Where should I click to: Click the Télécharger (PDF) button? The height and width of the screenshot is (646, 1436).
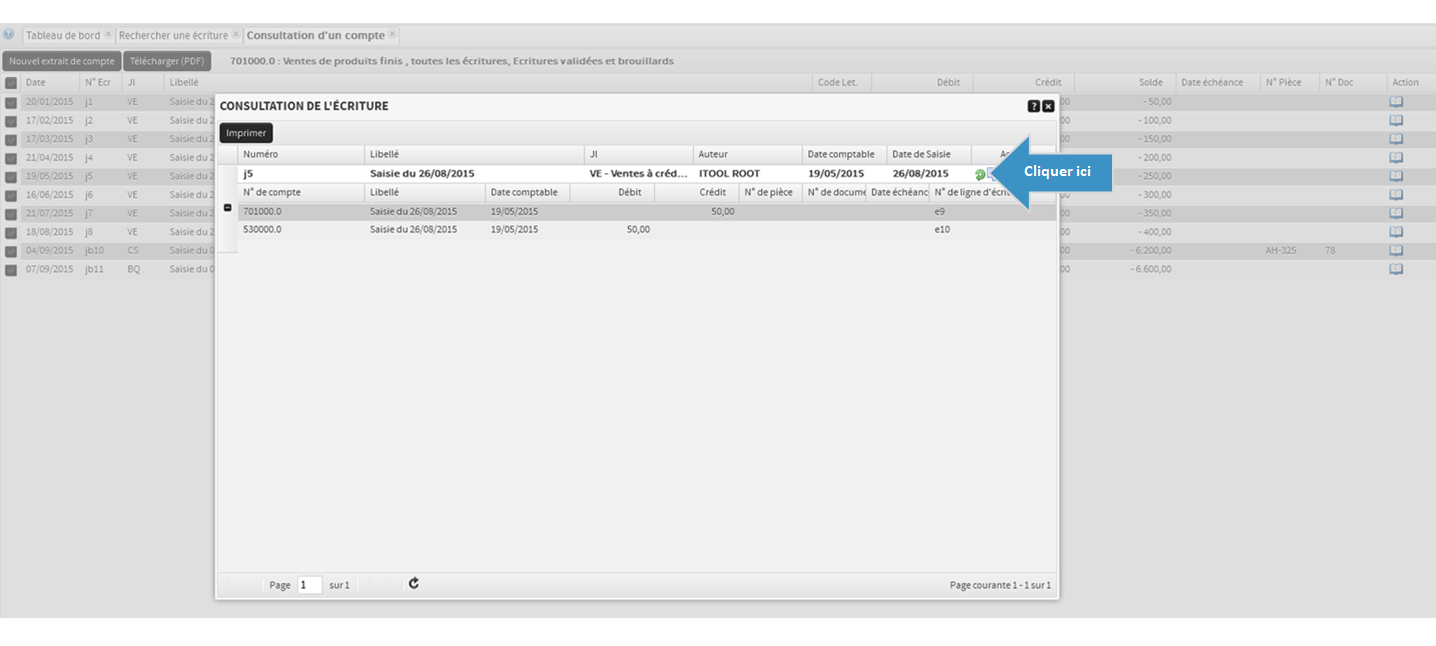167,61
